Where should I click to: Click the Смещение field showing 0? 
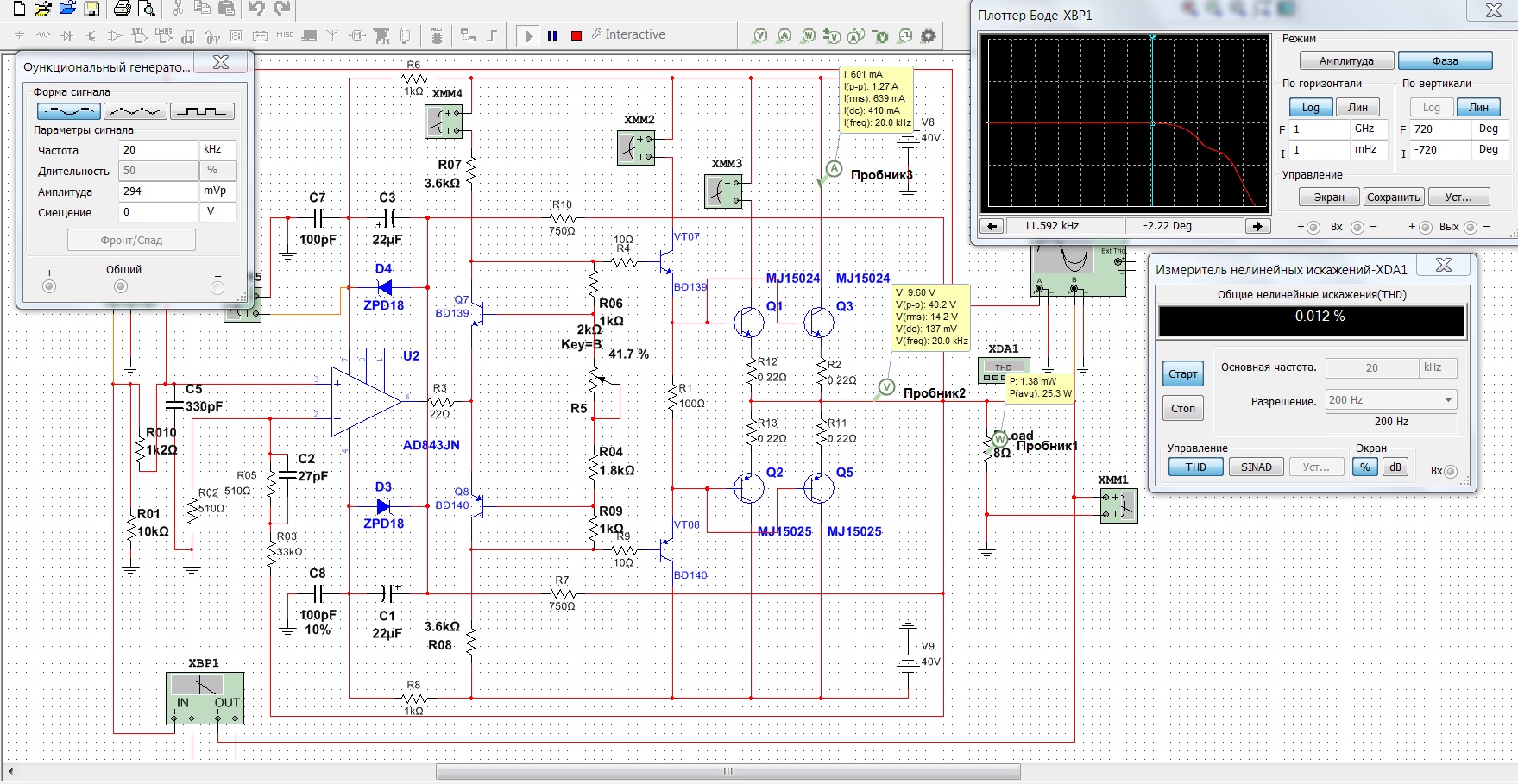tap(160, 211)
